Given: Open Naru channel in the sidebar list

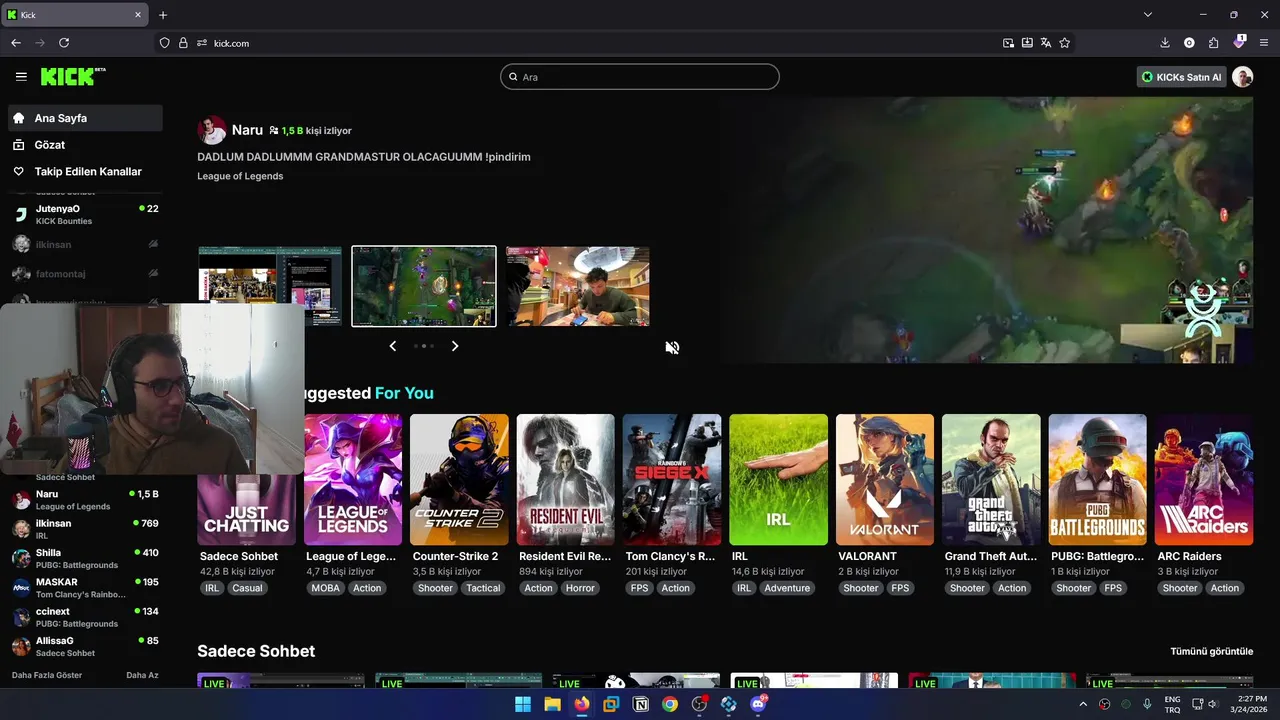Looking at the screenshot, I should pos(85,500).
